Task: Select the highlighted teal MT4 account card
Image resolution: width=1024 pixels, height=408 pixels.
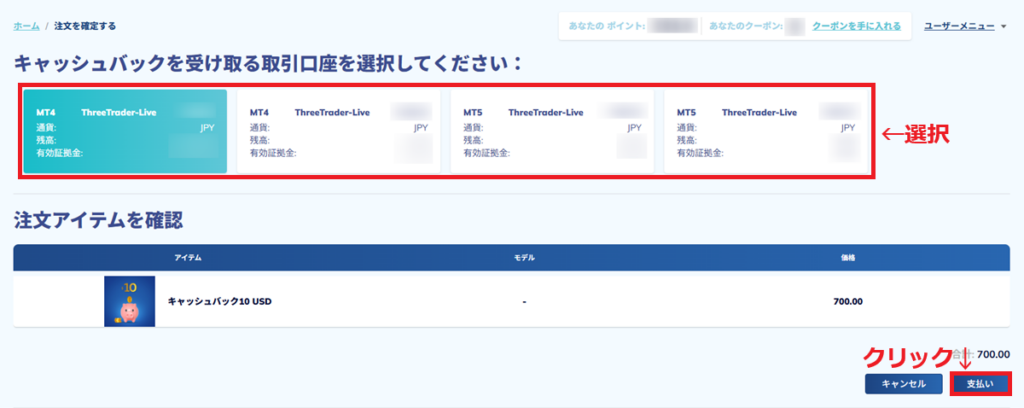Action: click(x=125, y=131)
